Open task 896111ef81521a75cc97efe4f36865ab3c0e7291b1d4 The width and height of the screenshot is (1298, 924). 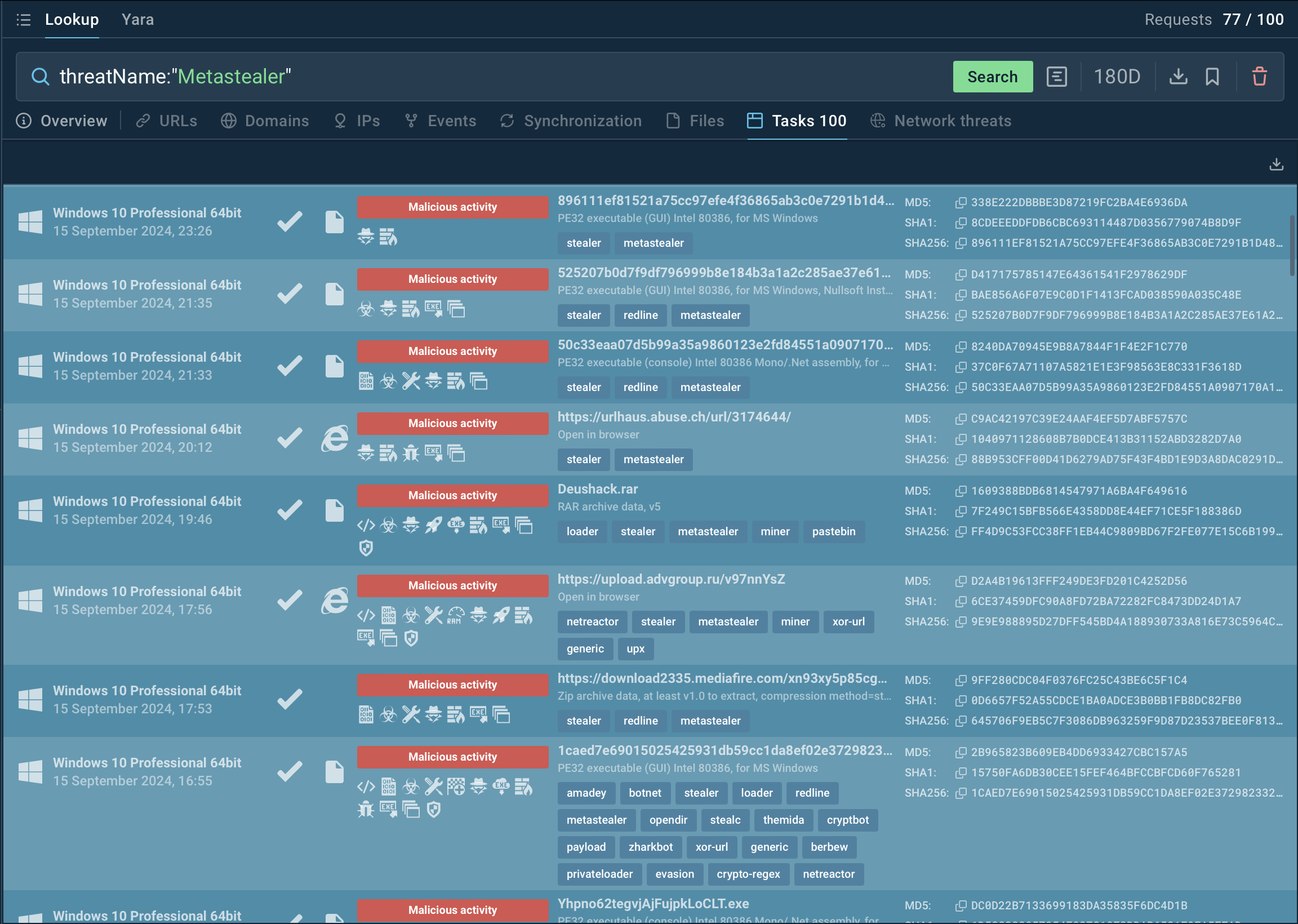(725, 201)
